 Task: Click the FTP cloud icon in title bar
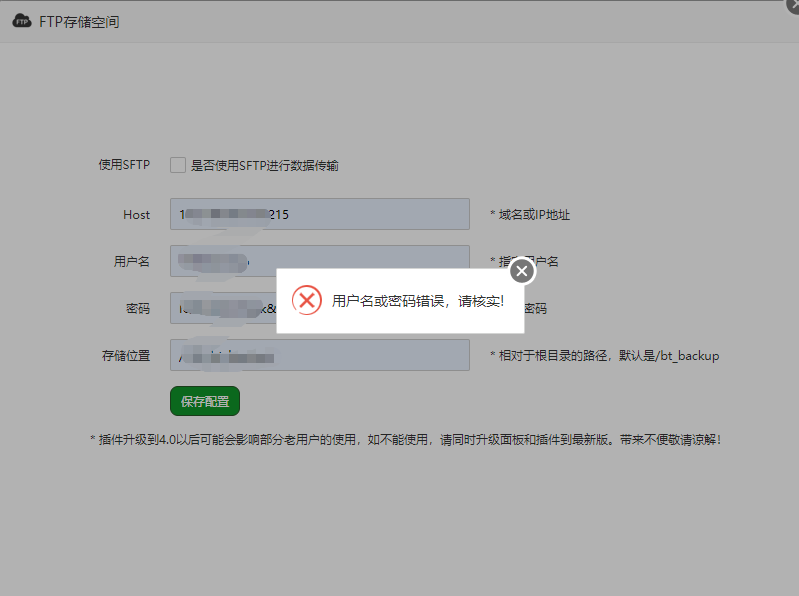tap(22, 21)
